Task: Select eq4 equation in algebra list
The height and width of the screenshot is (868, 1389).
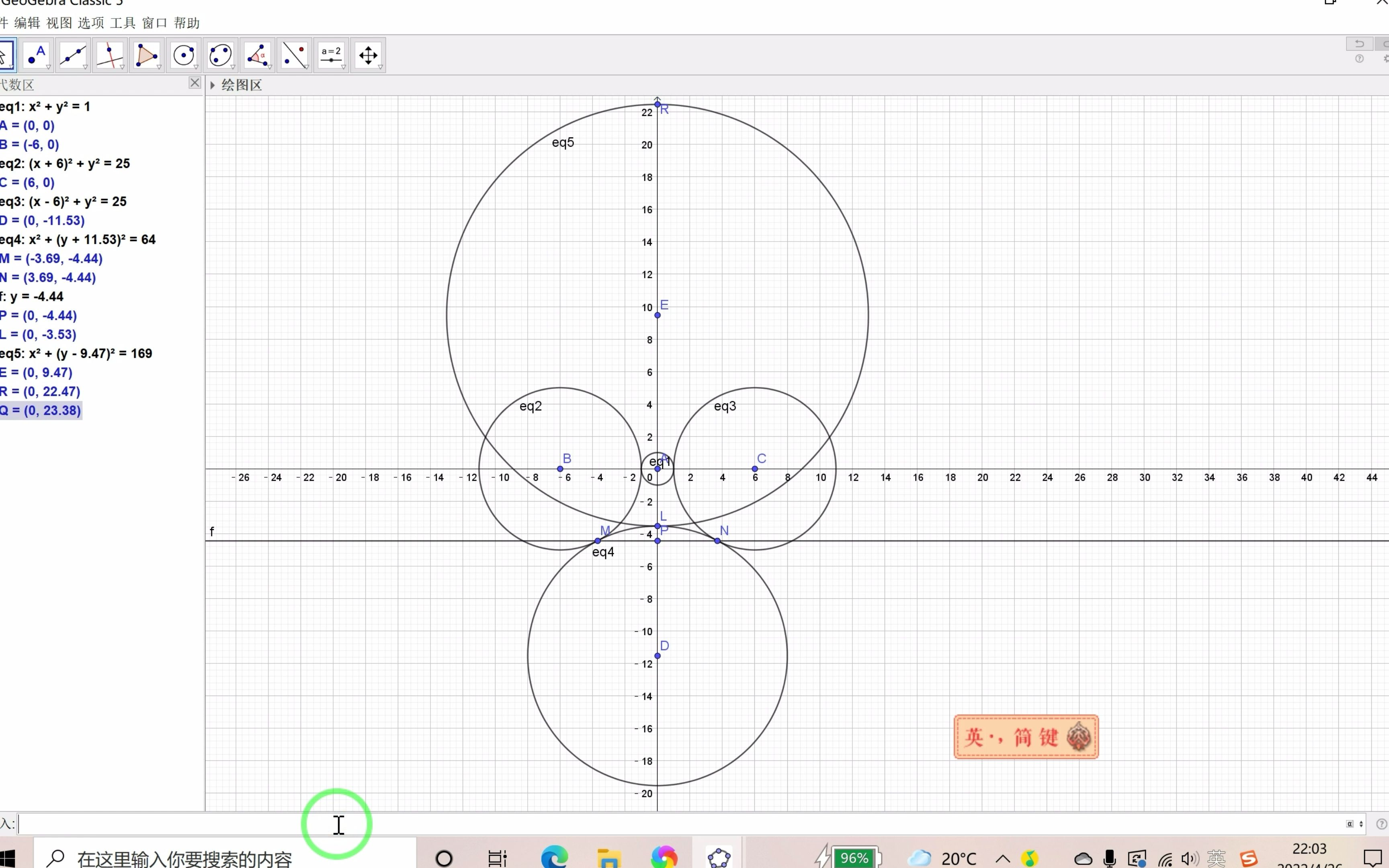Action: click(x=78, y=240)
